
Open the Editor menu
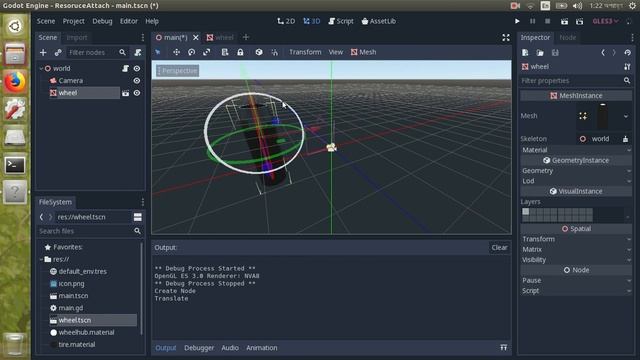(129, 21)
